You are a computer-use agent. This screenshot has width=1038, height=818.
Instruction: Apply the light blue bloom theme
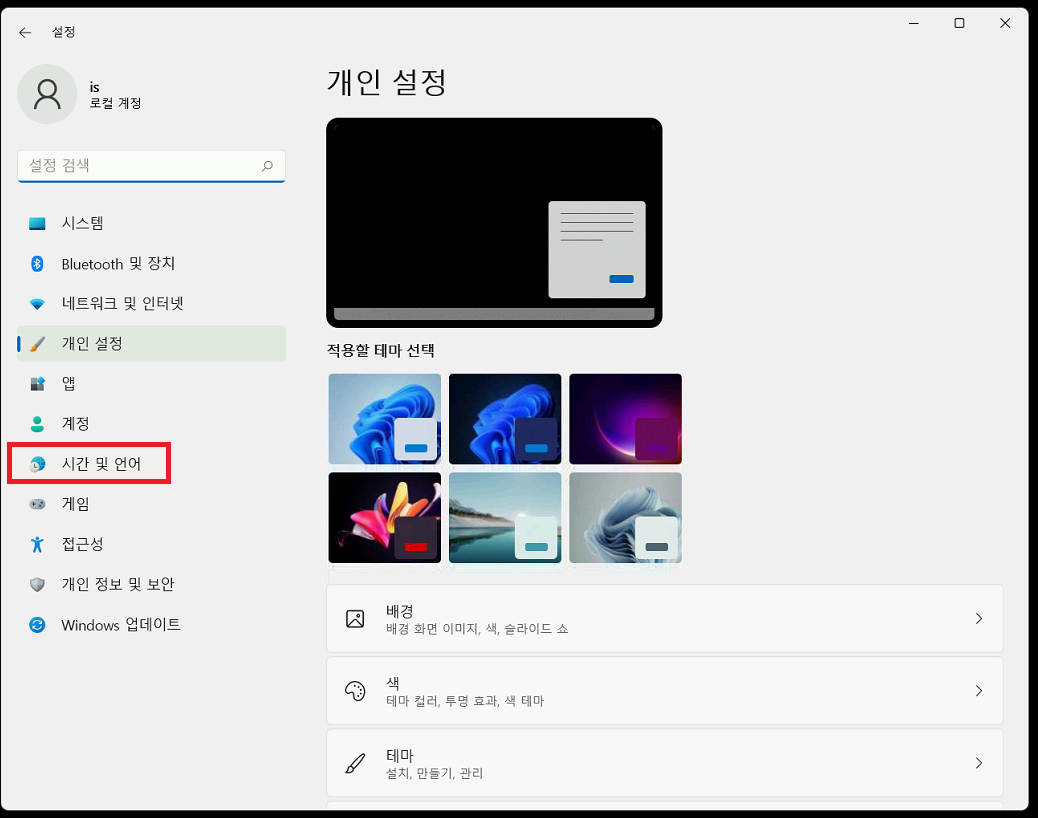point(385,419)
